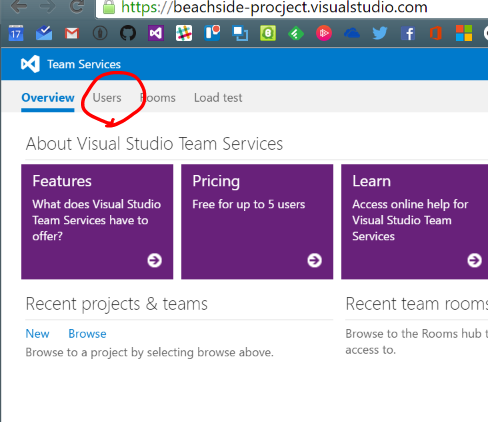Click the arrow on Pricing tile
Viewport: 488px width, 422px height.
click(315, 260)
